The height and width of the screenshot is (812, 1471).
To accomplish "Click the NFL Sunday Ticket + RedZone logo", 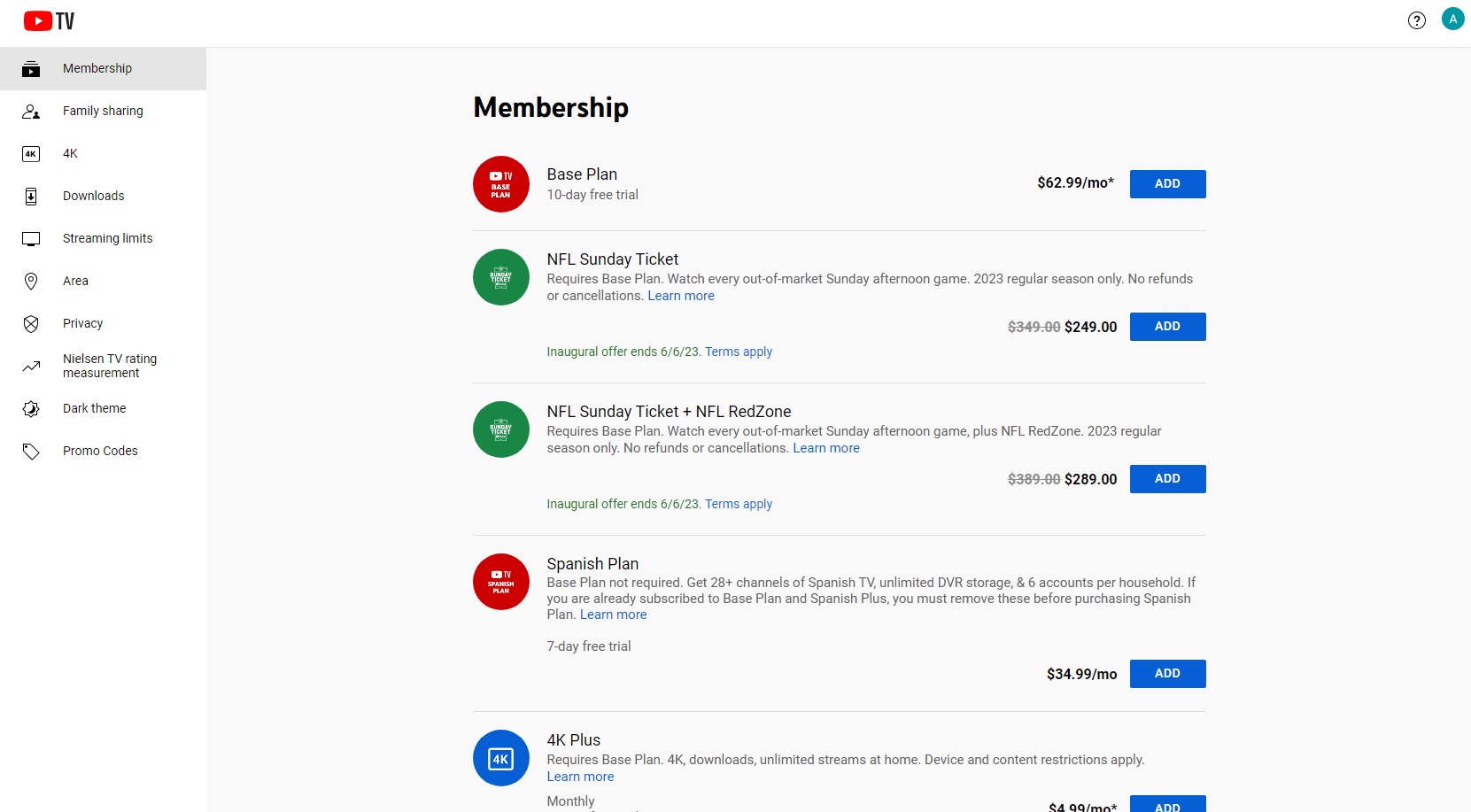I will [x=501, y=429].
